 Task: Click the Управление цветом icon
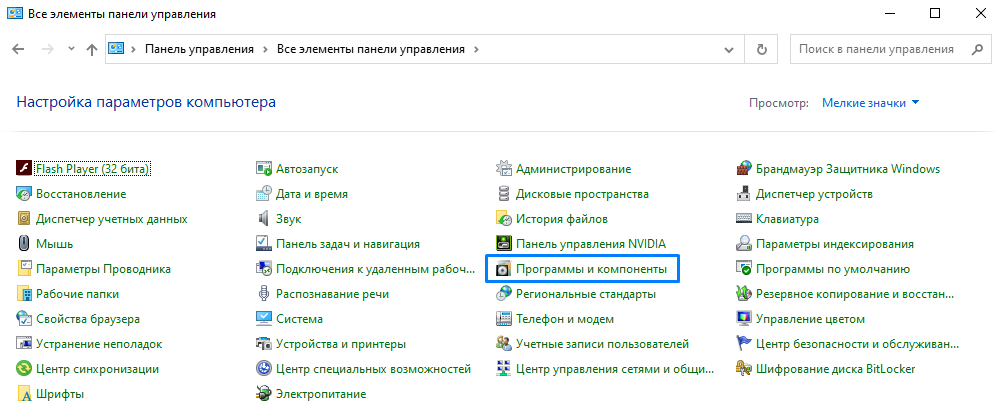pyautogui.click(x=744, y=319)
